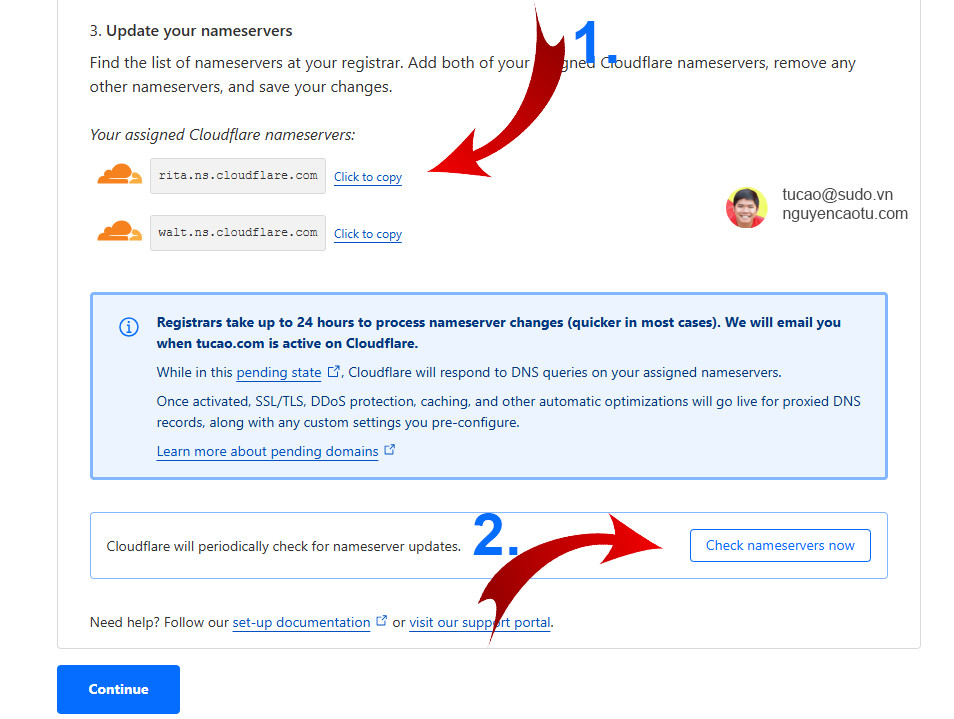The height and width of the screenshot is (719, 954).
Task: Click the user avatar photo thumbnail
Action: 746,207
